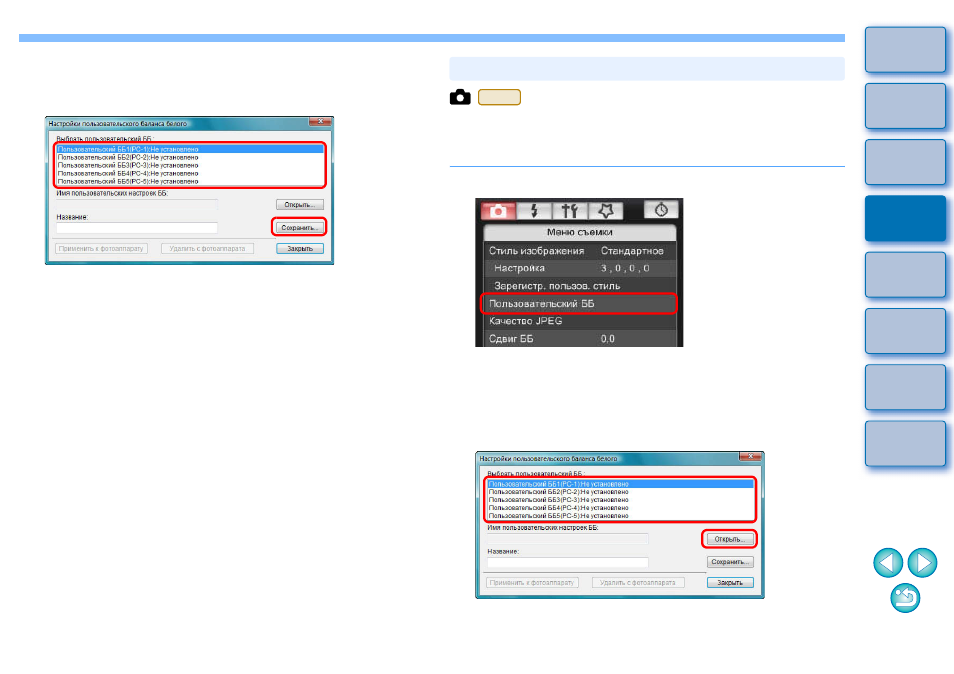Select the PC-3 row in the upper-left dialog list
This screenshot has width=954, height=674.
point(190,165)
